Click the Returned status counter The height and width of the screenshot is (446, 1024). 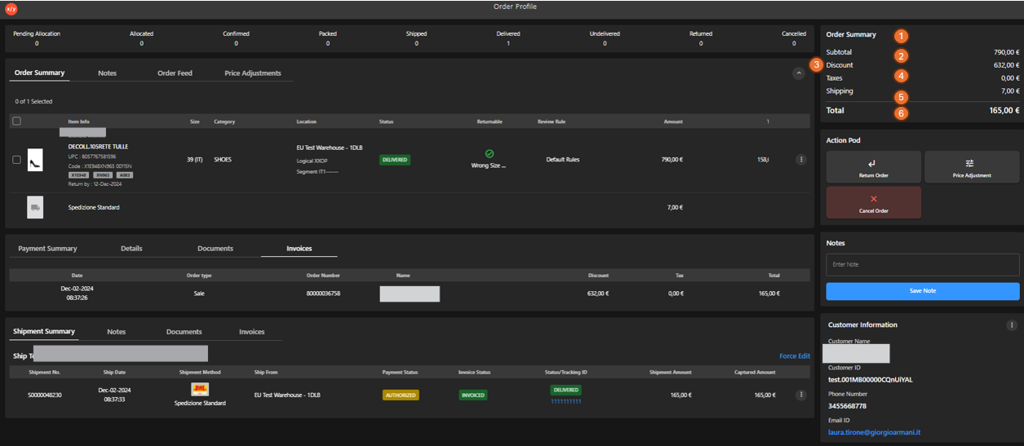tap(700, 39)
